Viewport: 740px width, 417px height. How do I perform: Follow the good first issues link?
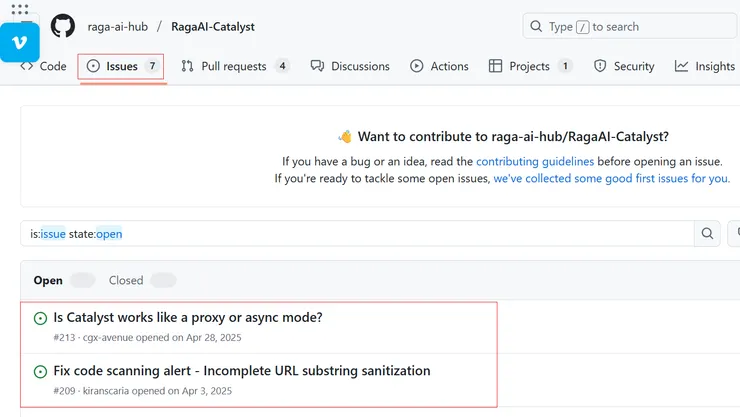611,179
